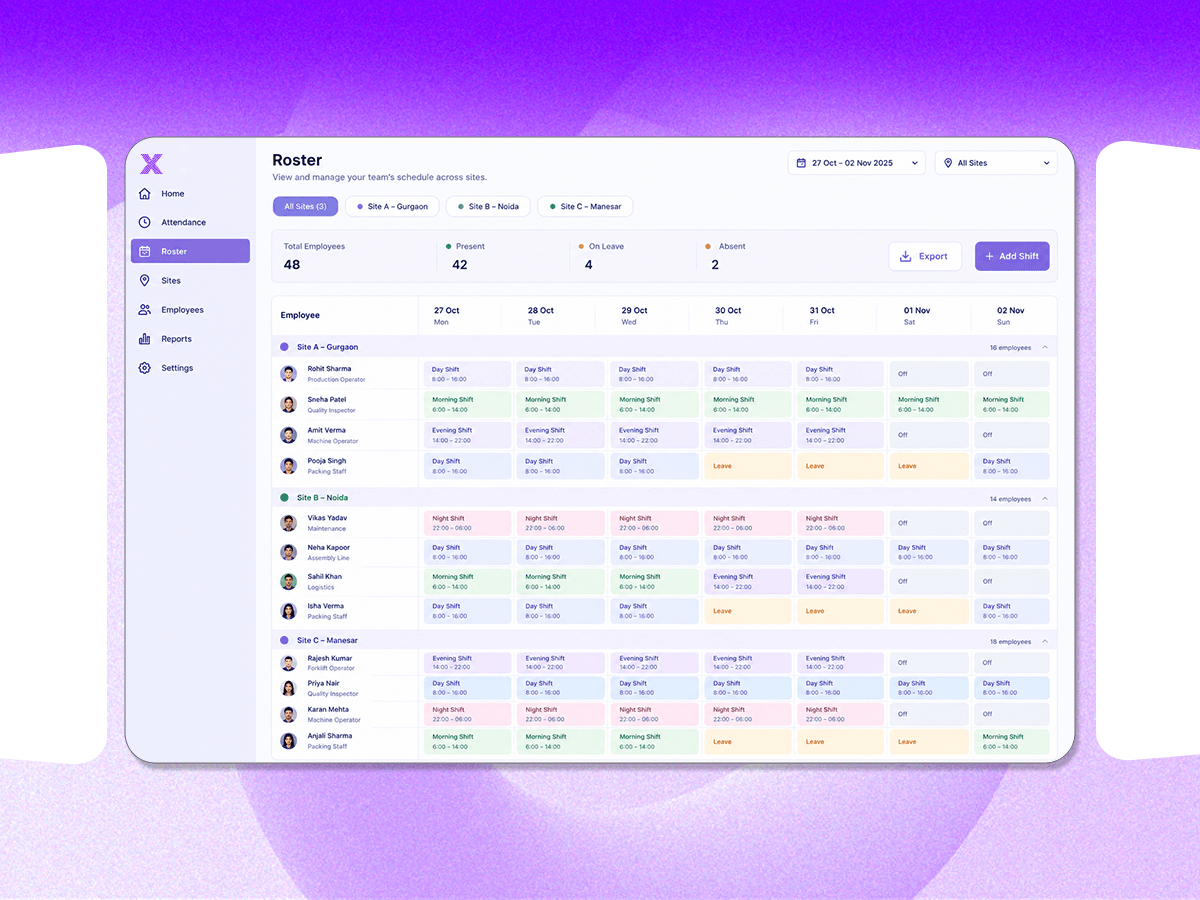Open the All Sites dropdown at top right
Viewport: 1200px width, 900px height.
pyautogui.click(x=996, y=163)
